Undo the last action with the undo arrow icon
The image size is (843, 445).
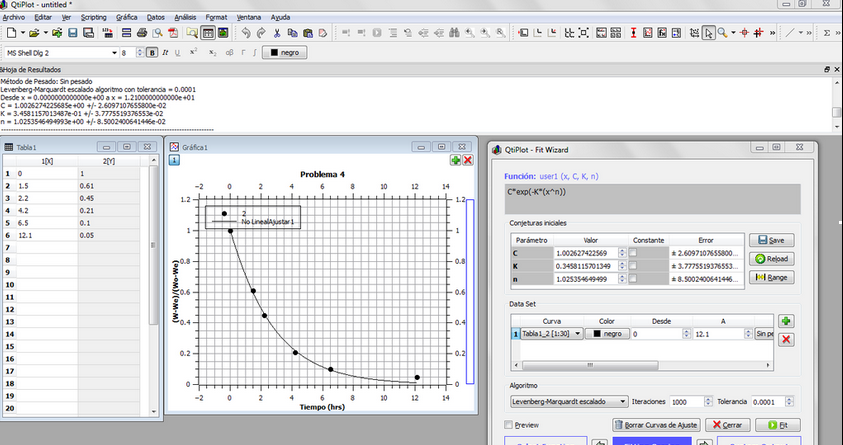pyautogui.click(x=246, y=33)
